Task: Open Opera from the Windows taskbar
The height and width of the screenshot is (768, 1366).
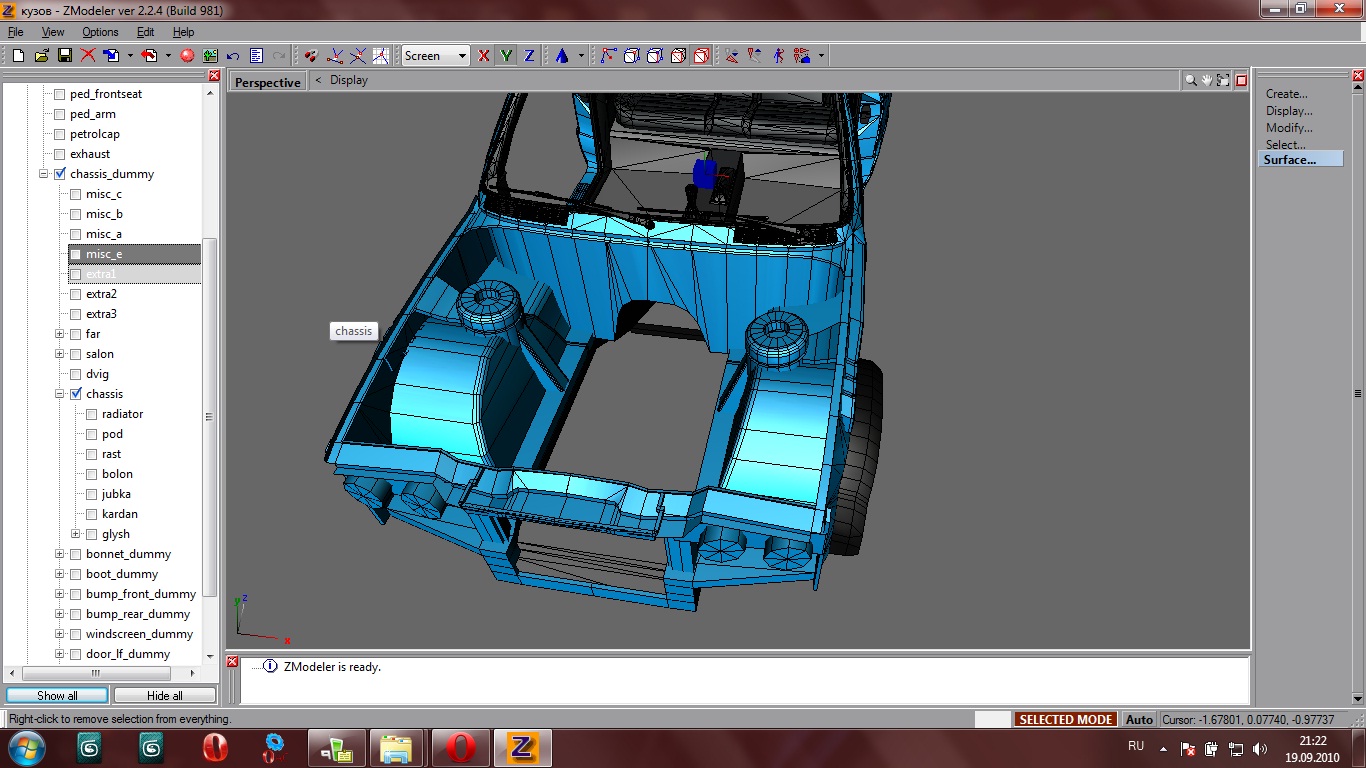Action: coord(461,747)
